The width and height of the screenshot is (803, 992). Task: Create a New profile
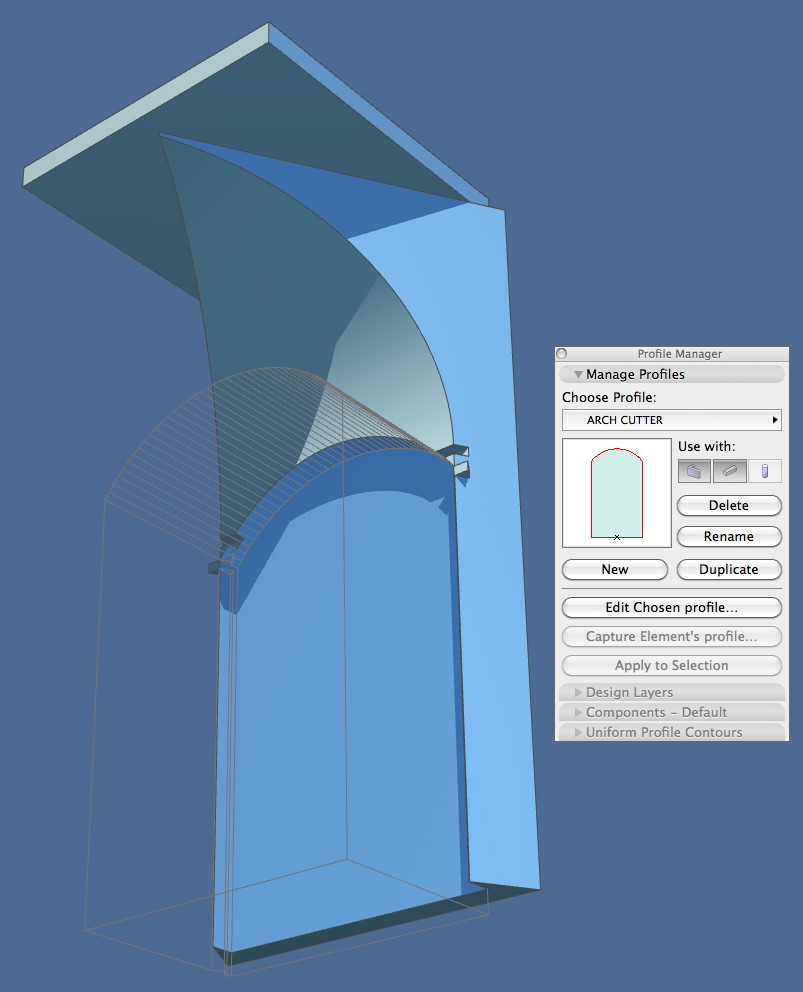614,569
